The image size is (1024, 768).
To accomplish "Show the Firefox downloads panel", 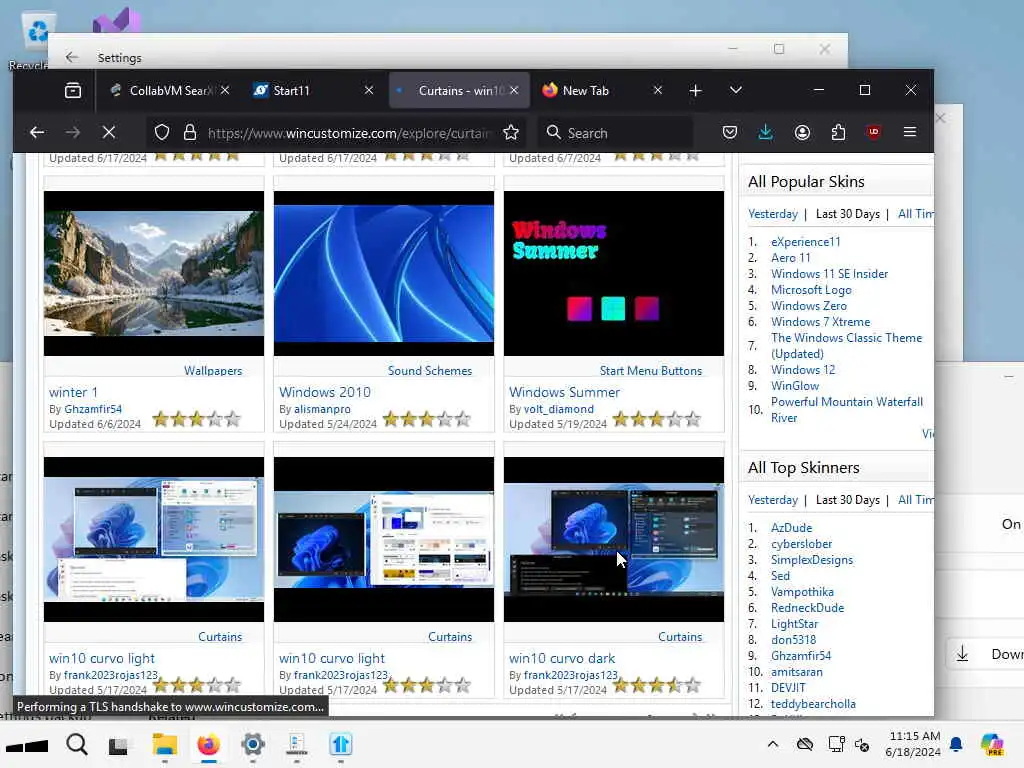I will (x=765, y=133).
